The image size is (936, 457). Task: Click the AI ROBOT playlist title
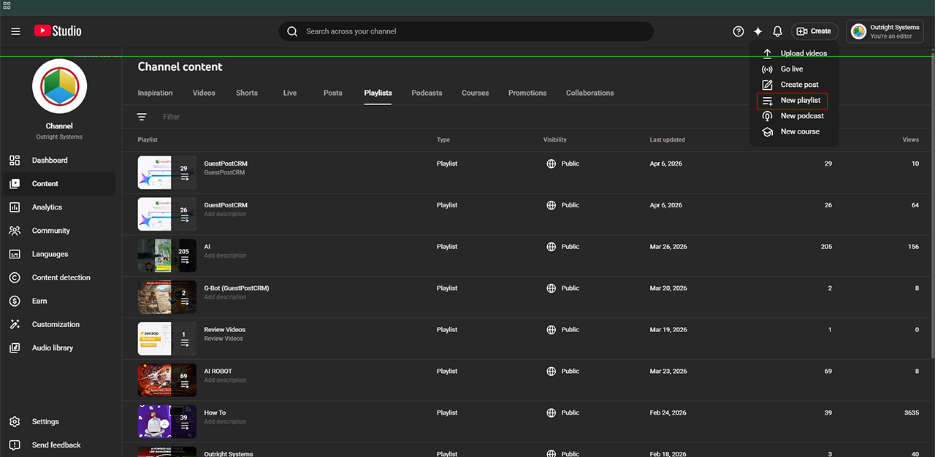218,371
